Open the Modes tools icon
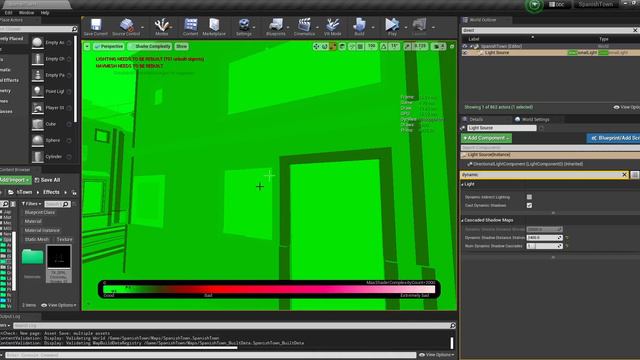Image resolution: width=640 pixels, height=360 pixels. 162,27
